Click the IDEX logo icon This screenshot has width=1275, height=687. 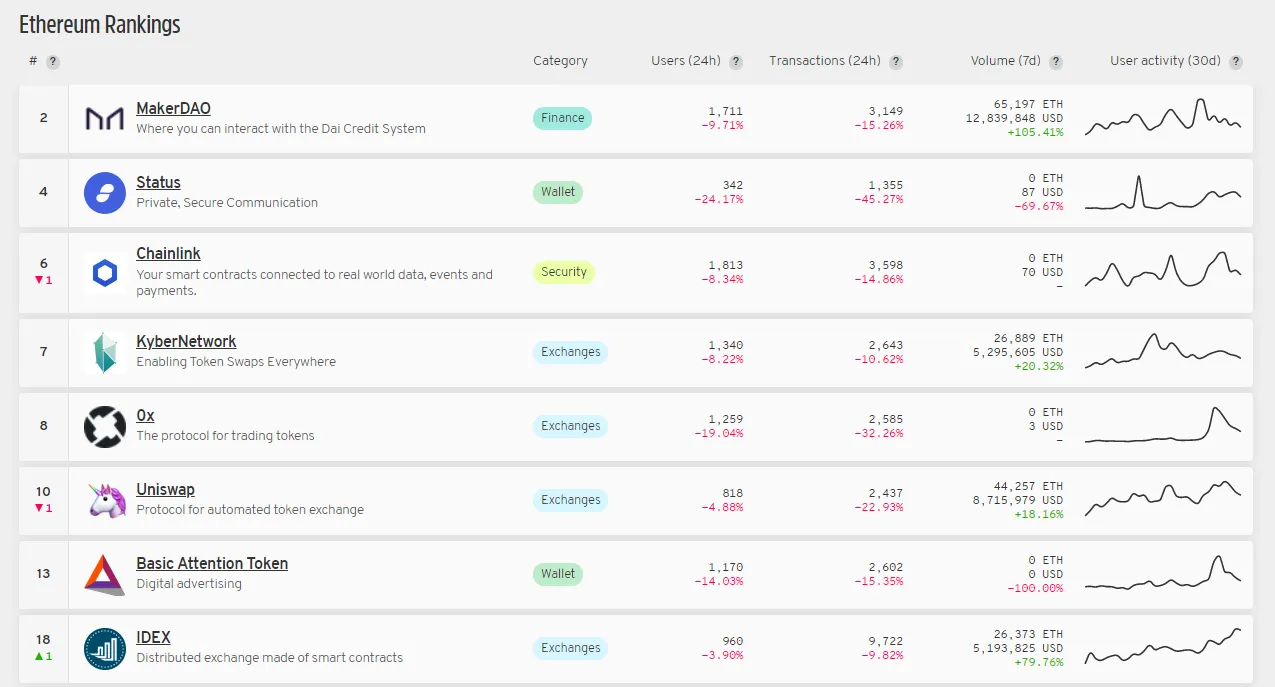[x=105, y=648]
